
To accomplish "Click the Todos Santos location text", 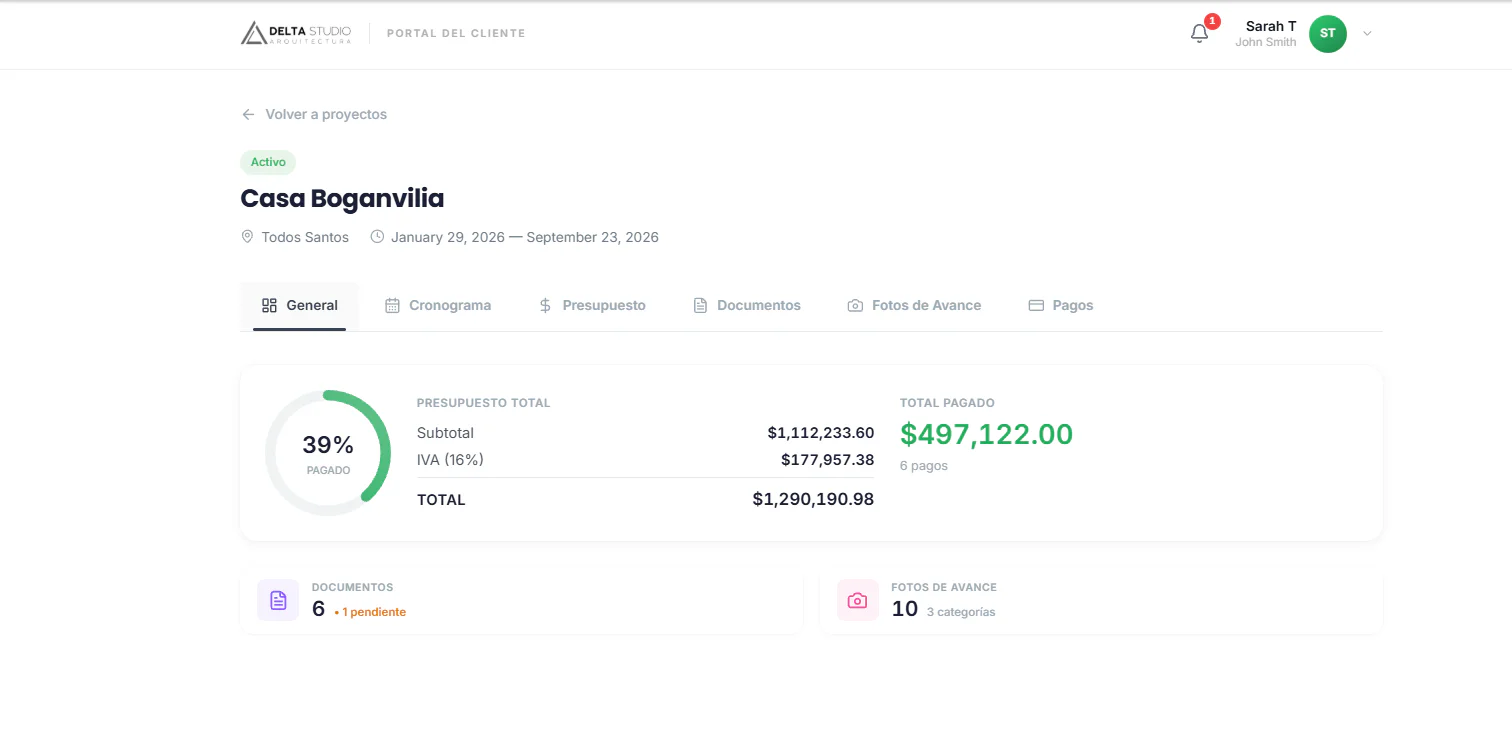I will click(305, 237).
